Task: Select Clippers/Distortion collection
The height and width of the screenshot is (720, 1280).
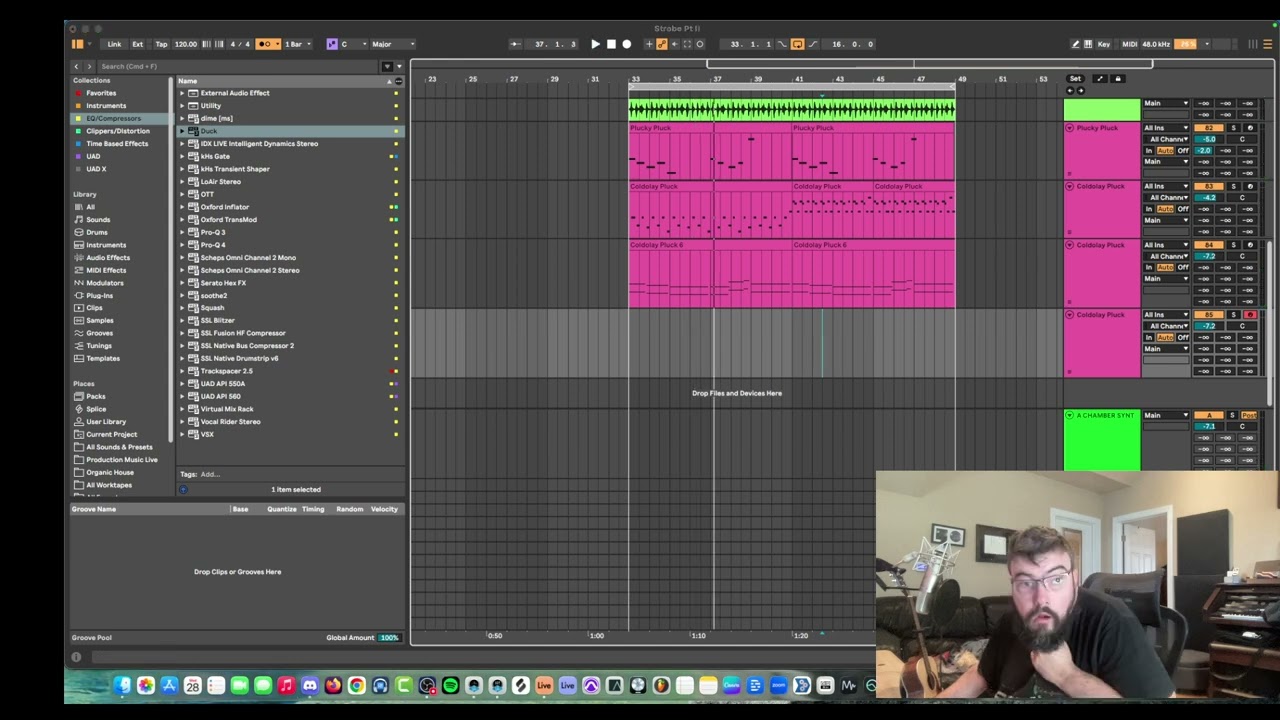Action: tap(118, 131)
